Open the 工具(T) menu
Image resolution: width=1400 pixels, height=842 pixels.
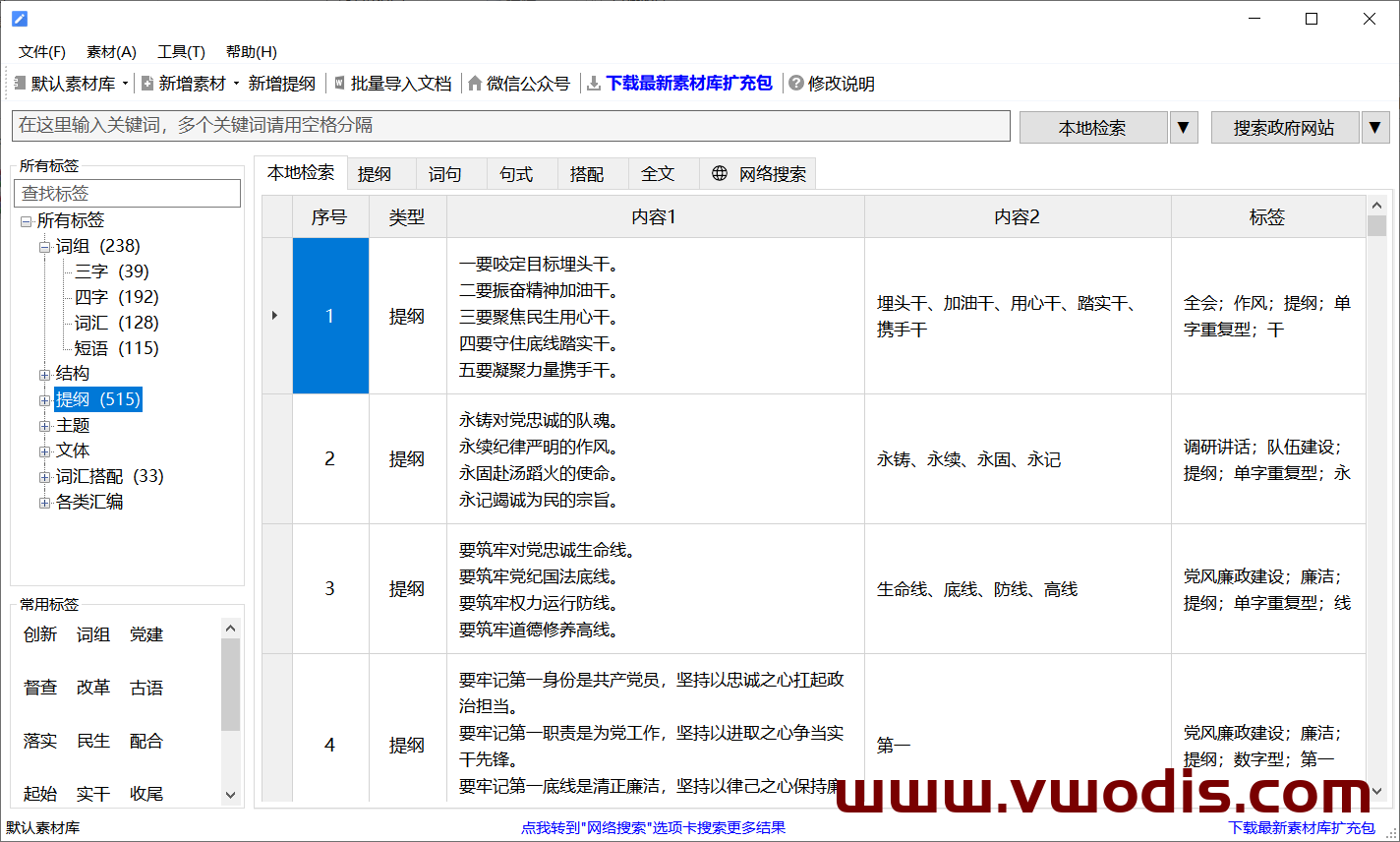click(x=181, y=51)
